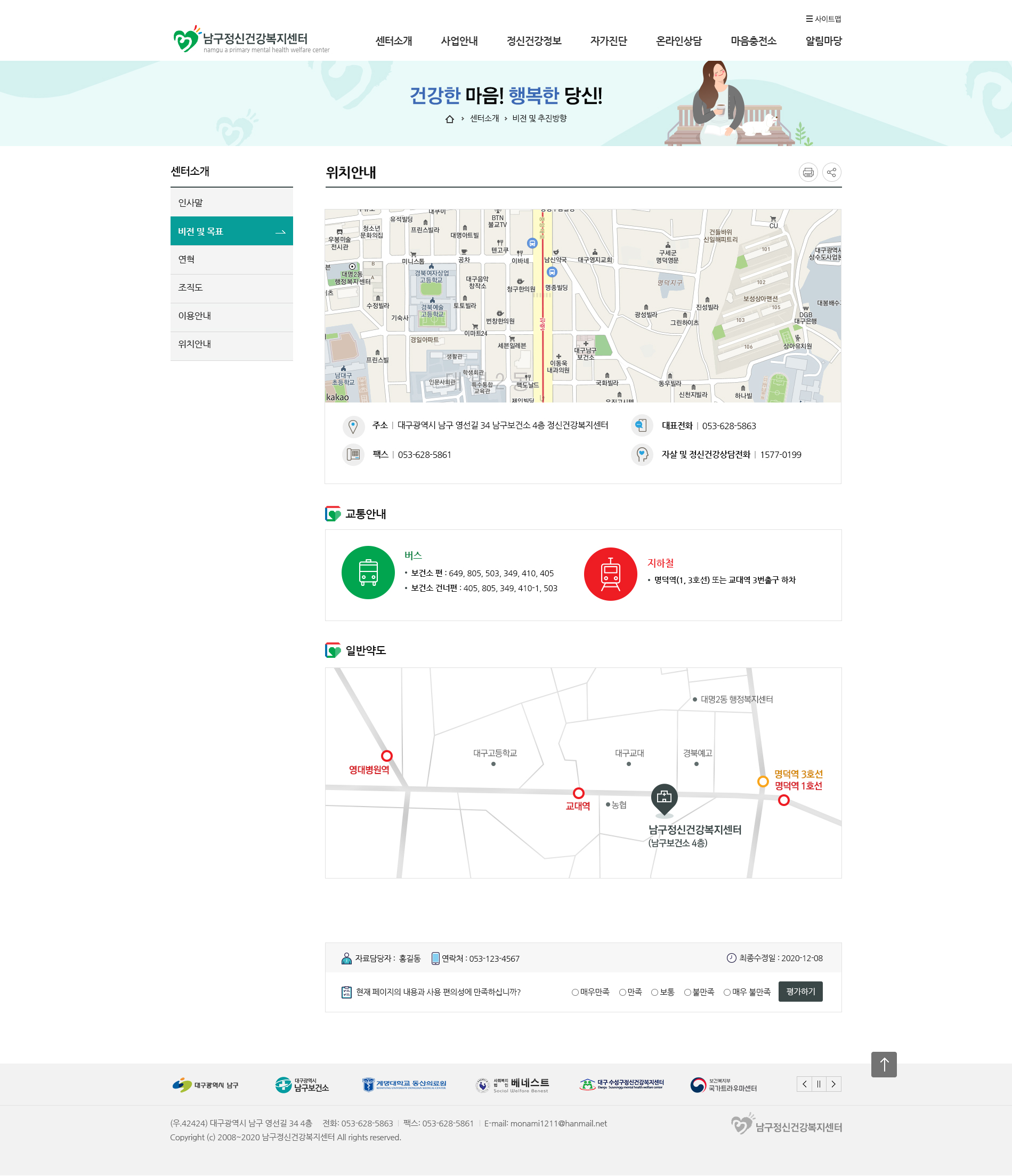Click the 평가하기 evaluation button
Screen dimensions: 1012x1176
click(x=800, y=992)
